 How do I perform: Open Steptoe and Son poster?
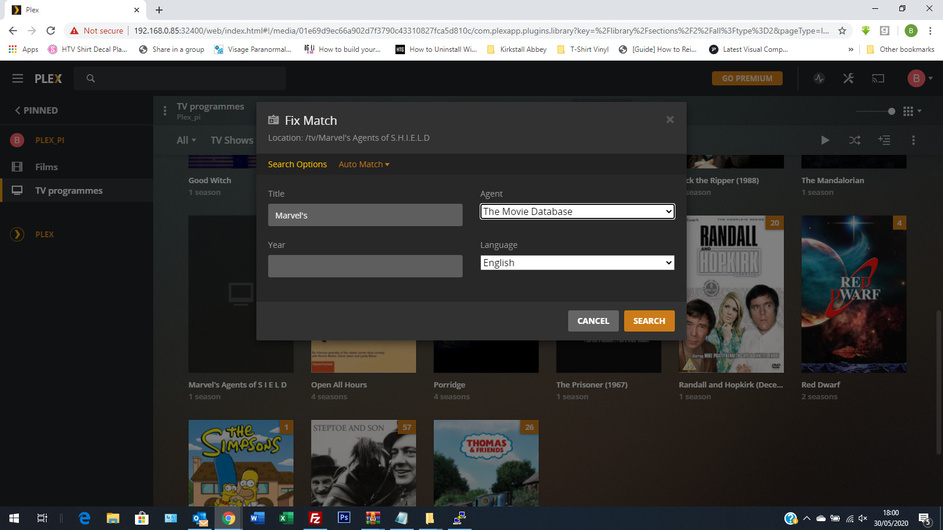363,463
